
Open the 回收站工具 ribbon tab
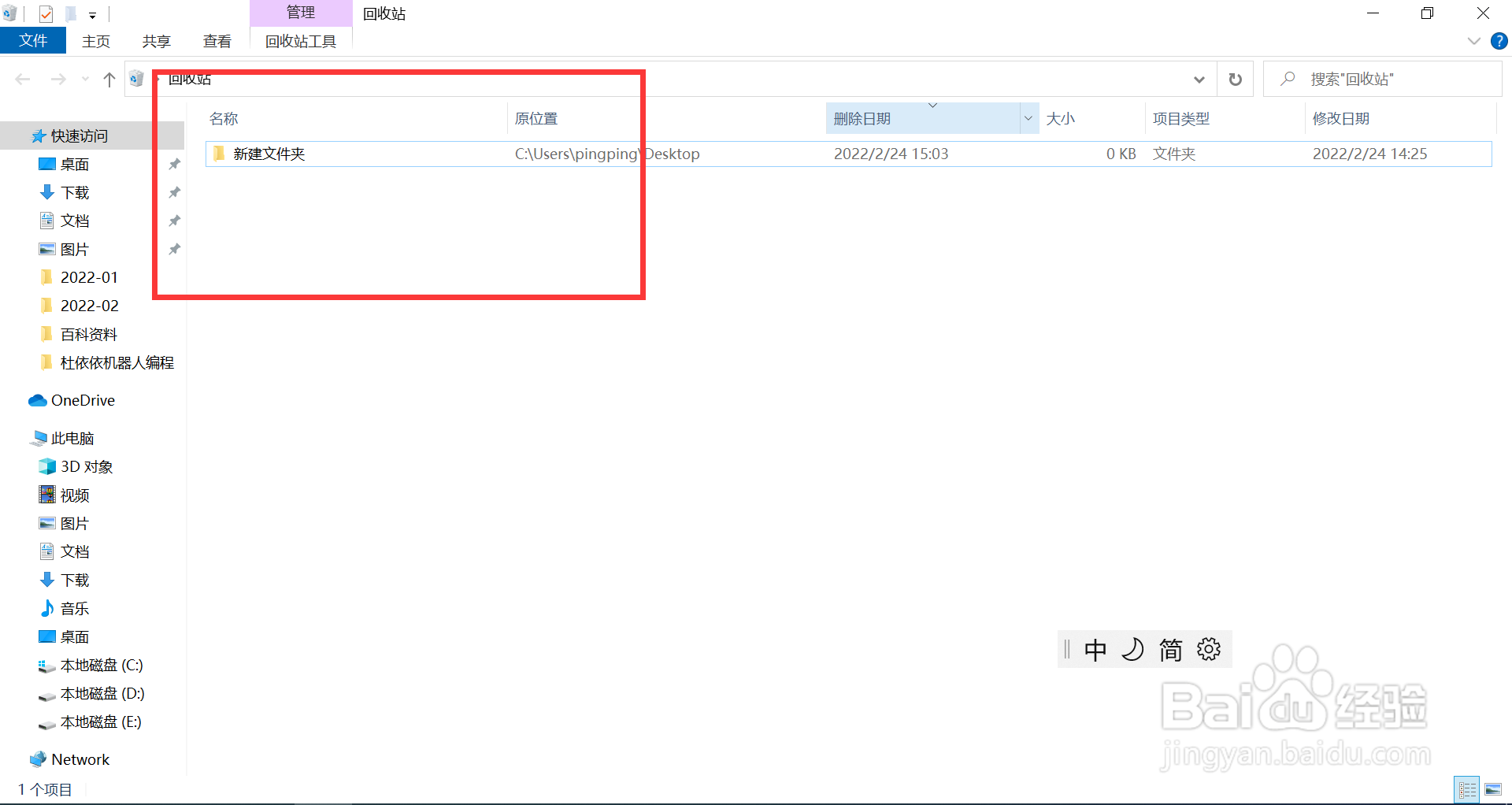tap(301, 41)
